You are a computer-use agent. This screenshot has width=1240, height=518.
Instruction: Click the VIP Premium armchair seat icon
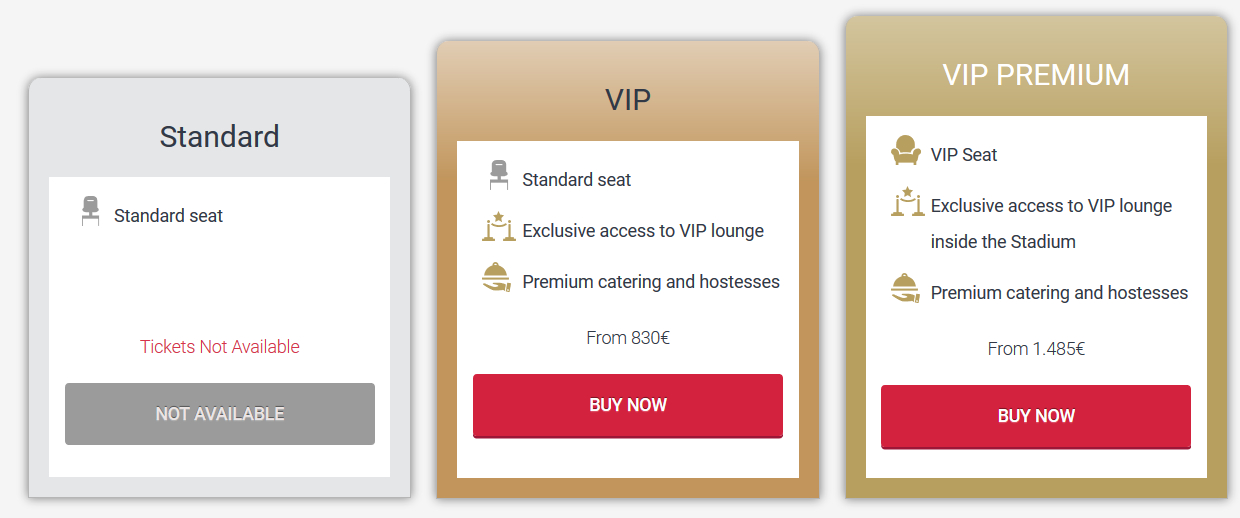tap(905, 151)
